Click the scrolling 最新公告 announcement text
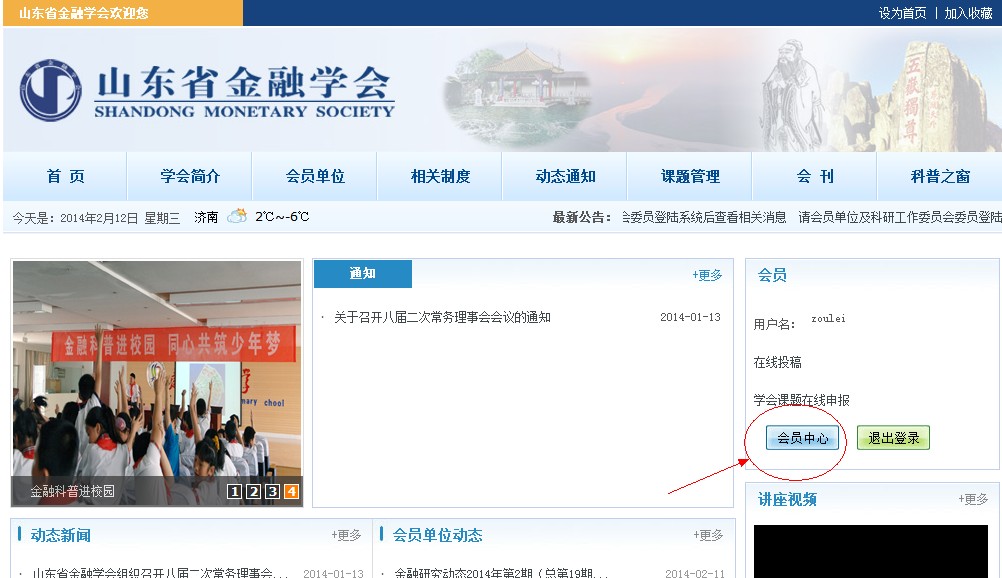Viewport: 1002px width, 578px height. pos(812,217)
